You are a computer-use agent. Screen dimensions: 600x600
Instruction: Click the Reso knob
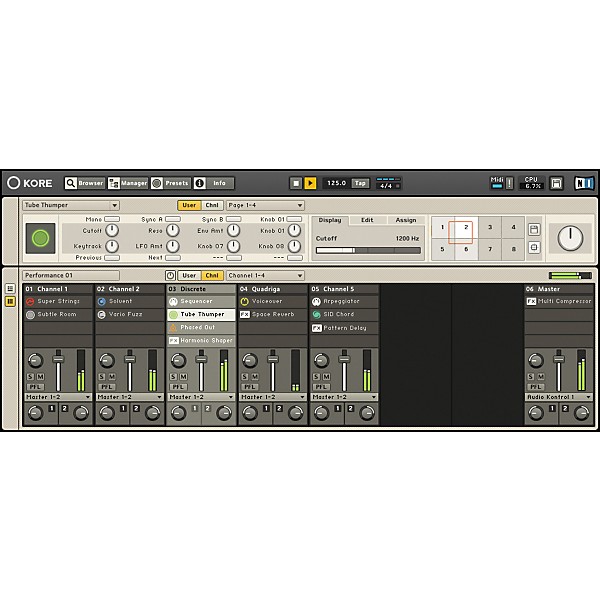click(173, 231)
